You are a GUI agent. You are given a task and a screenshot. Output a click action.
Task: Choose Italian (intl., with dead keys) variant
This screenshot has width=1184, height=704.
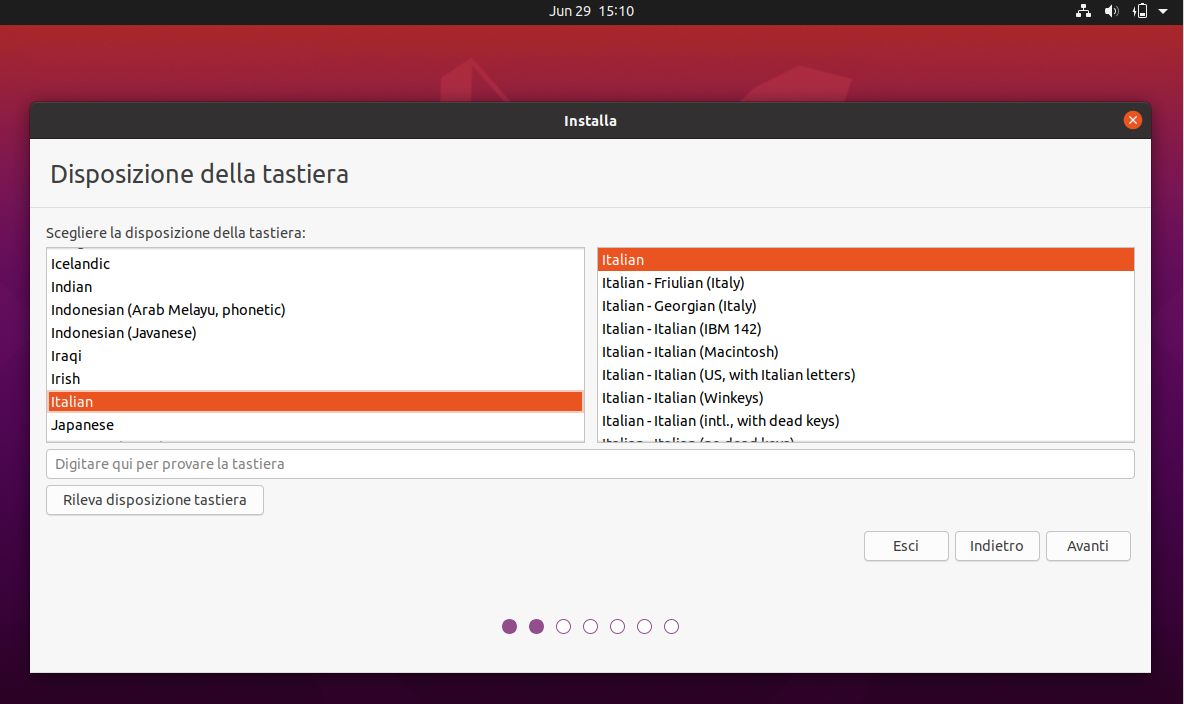[x=865, y=421]
